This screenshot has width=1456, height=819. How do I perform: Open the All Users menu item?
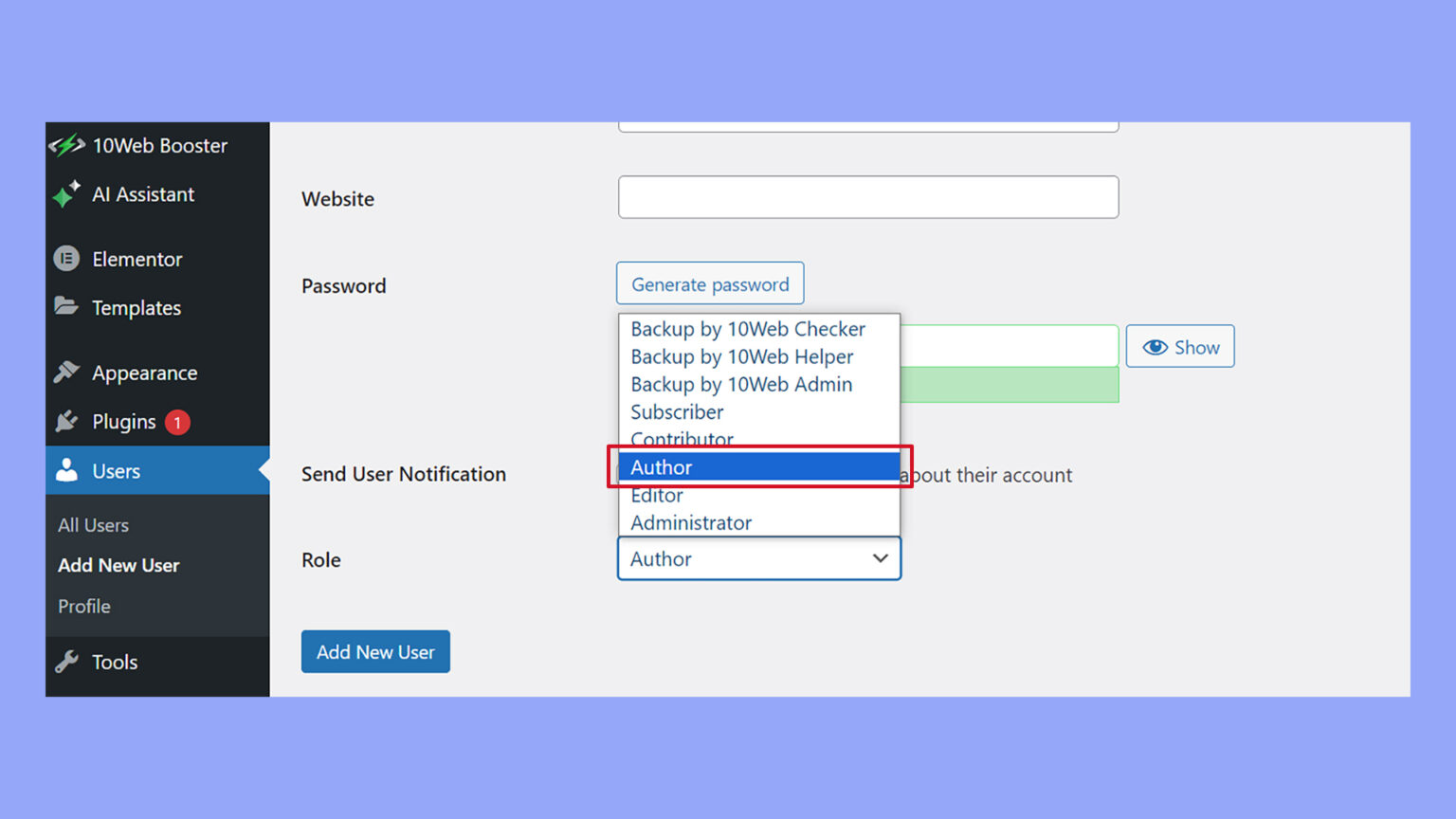(x=92, y=524)
